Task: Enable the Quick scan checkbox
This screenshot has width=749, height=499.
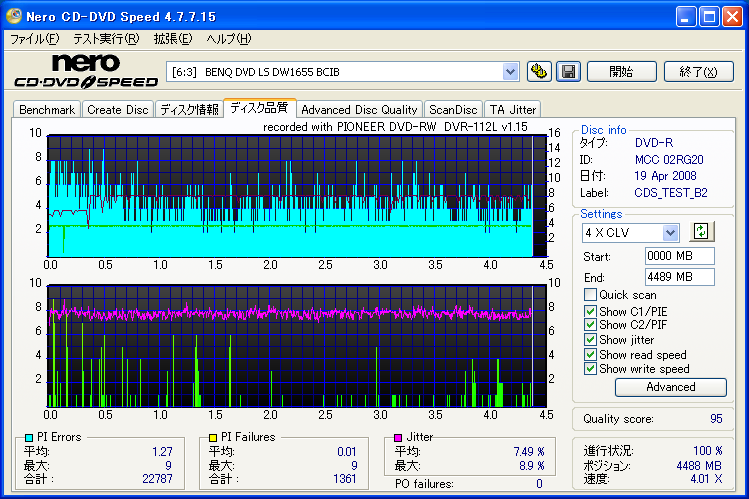Action: pyautogui.click(x=591, y=295)
